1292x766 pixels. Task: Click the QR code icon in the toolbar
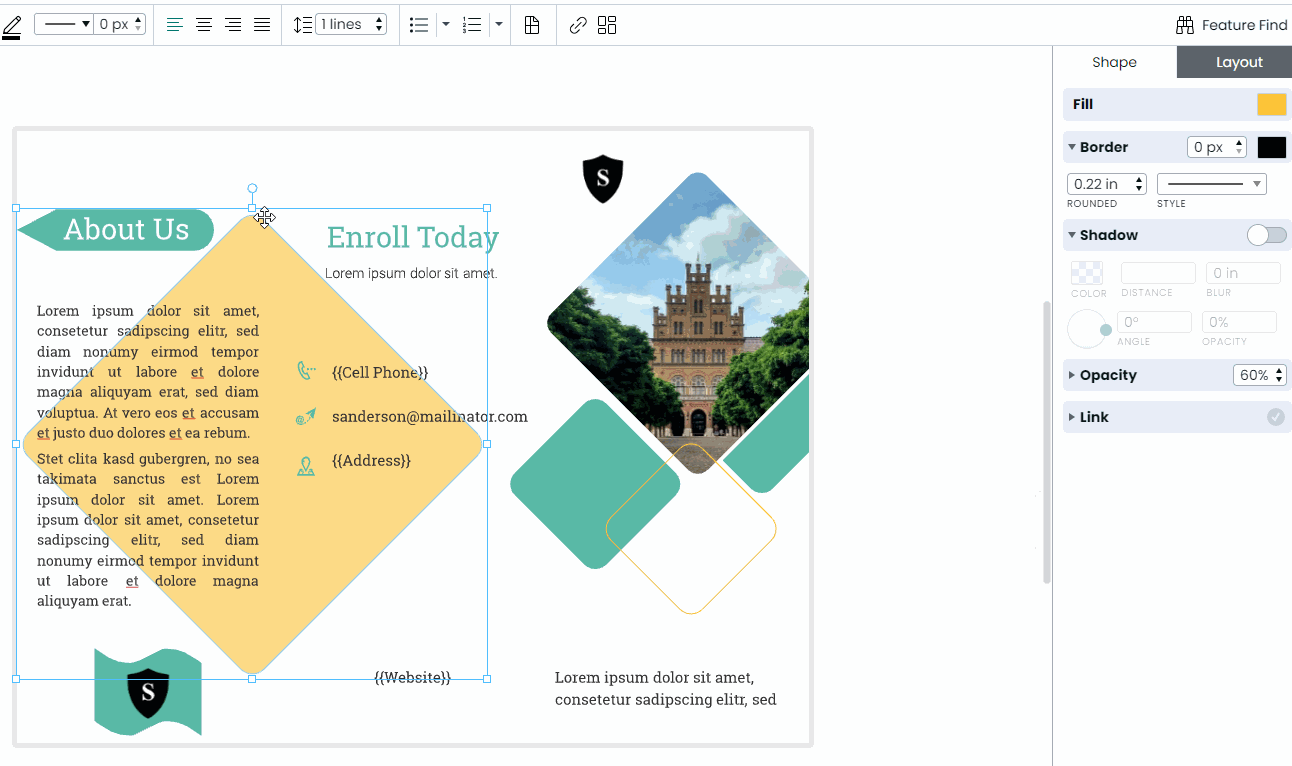[x=607, y=24]
